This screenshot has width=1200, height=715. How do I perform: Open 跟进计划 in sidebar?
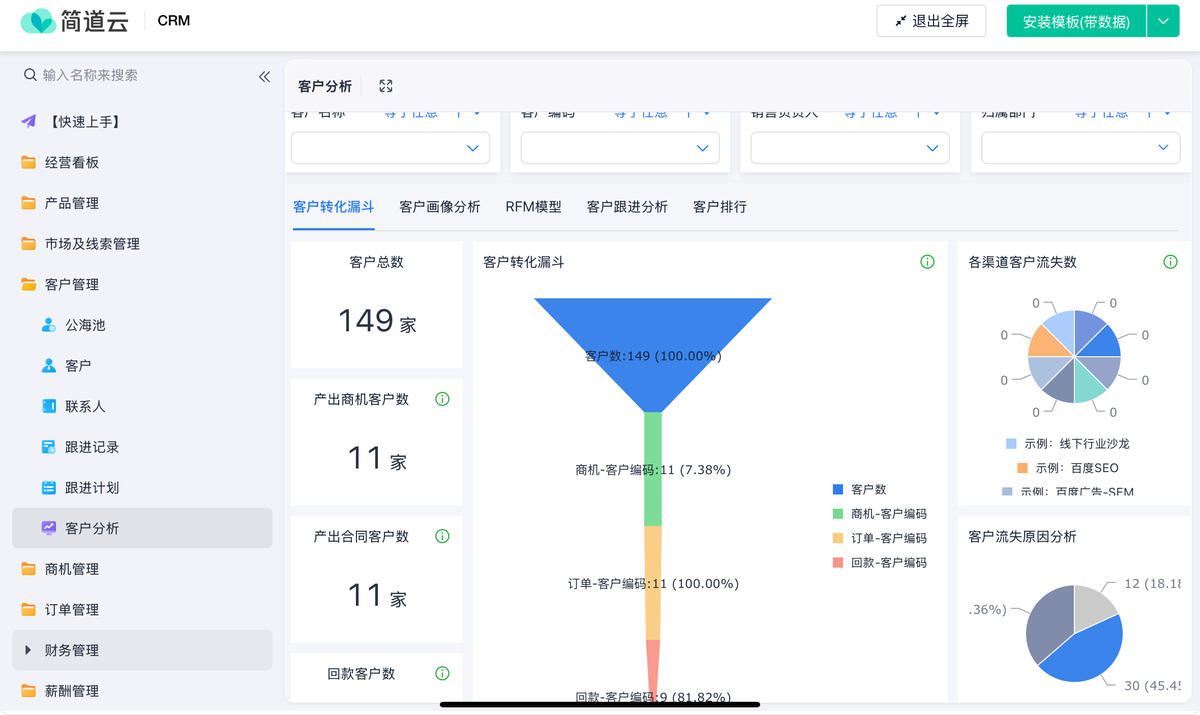click(142, 488)
